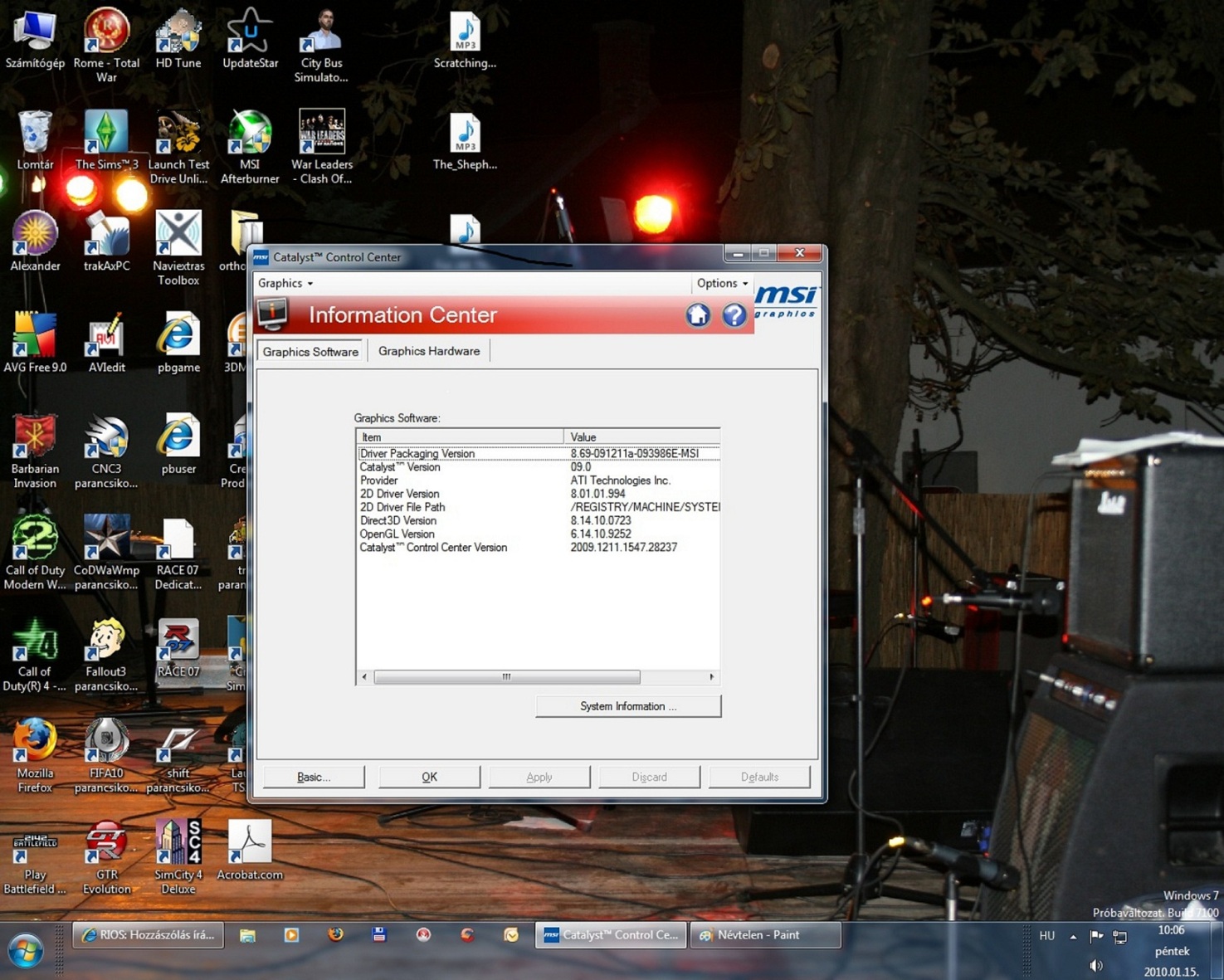1224x980 pixels.
Task: Open the Help question mark icon
Action: [x=734, y=315]
